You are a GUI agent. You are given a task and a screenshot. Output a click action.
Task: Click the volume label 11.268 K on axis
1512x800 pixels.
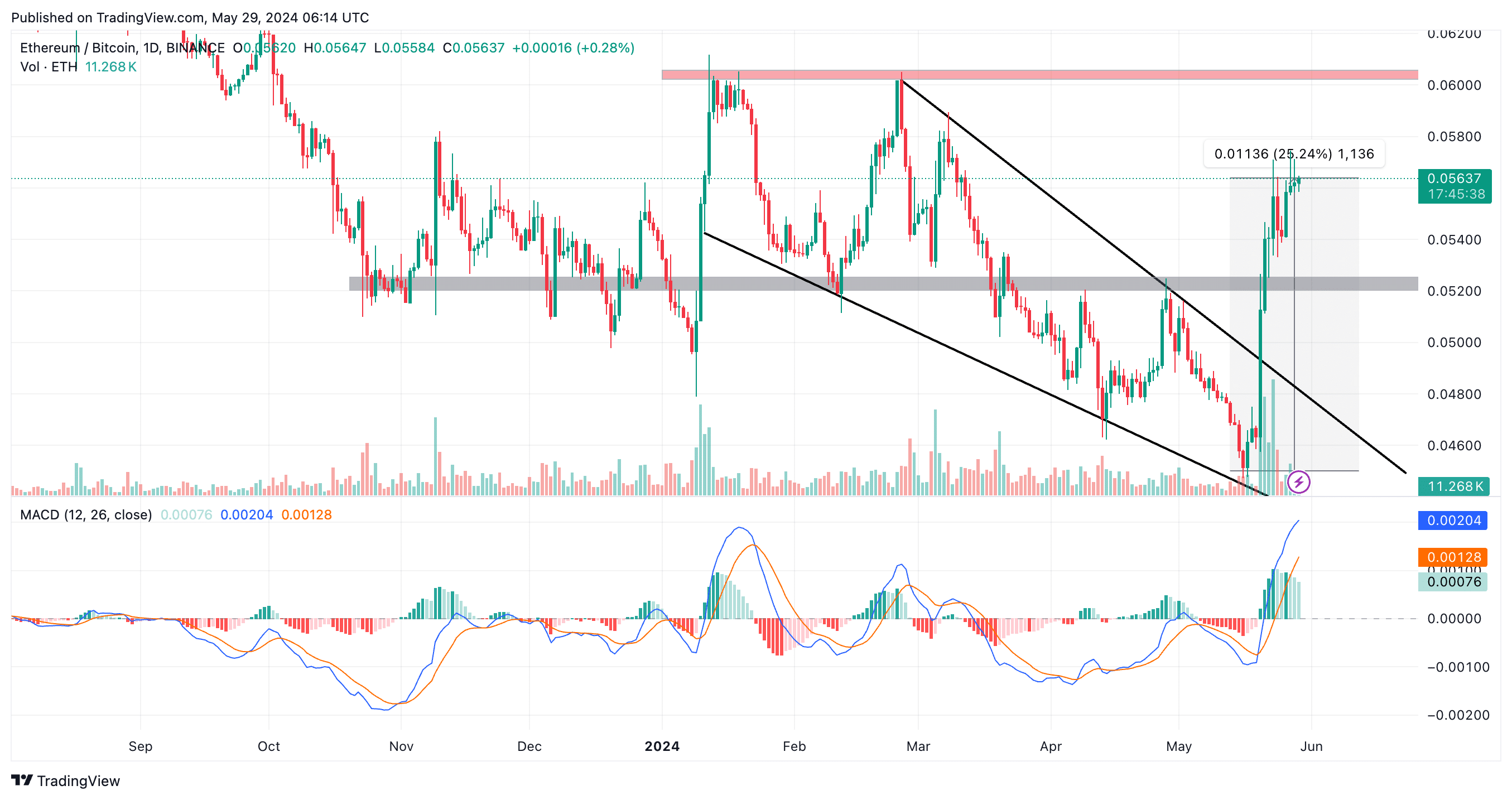(x=1454, y=486)
